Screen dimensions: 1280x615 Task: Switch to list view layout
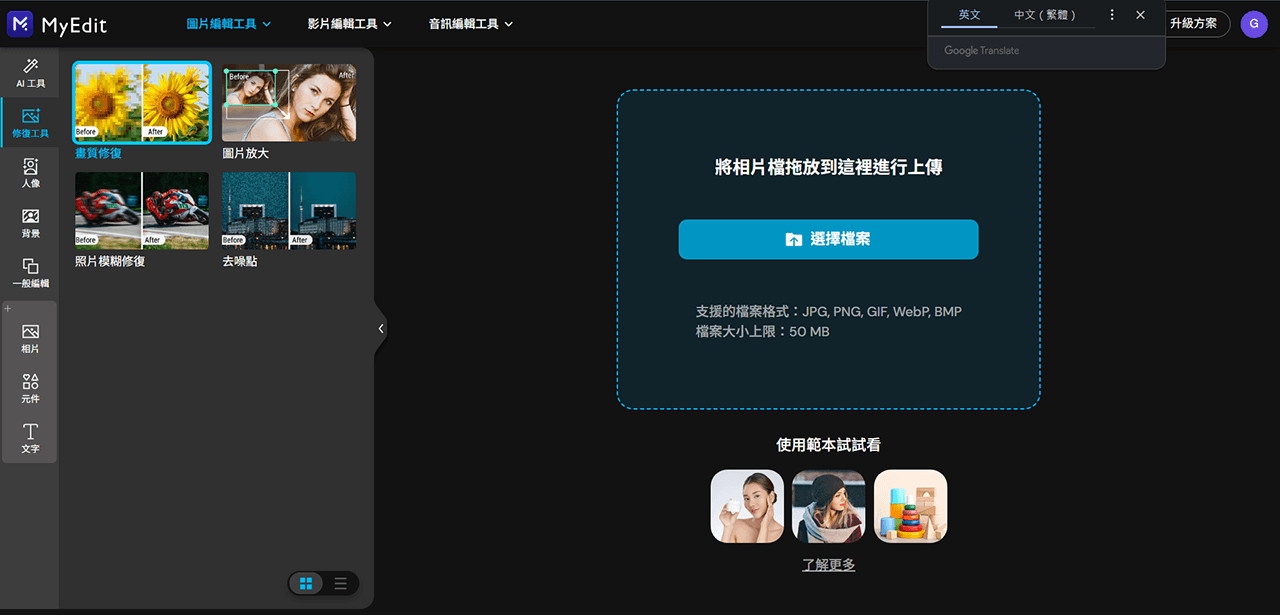tap(340, 584)
